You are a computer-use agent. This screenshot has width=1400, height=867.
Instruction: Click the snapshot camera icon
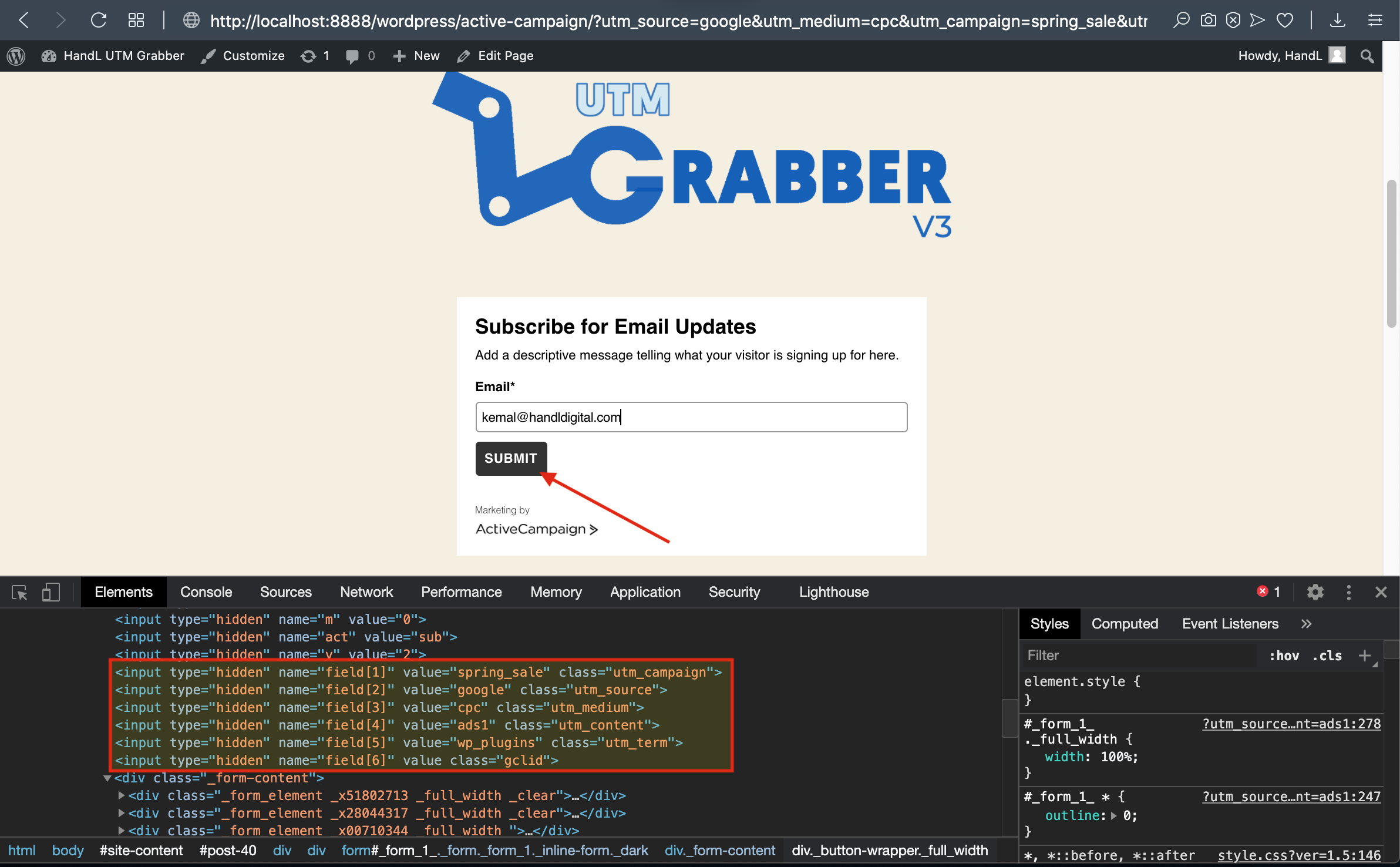coord(1208,21)
